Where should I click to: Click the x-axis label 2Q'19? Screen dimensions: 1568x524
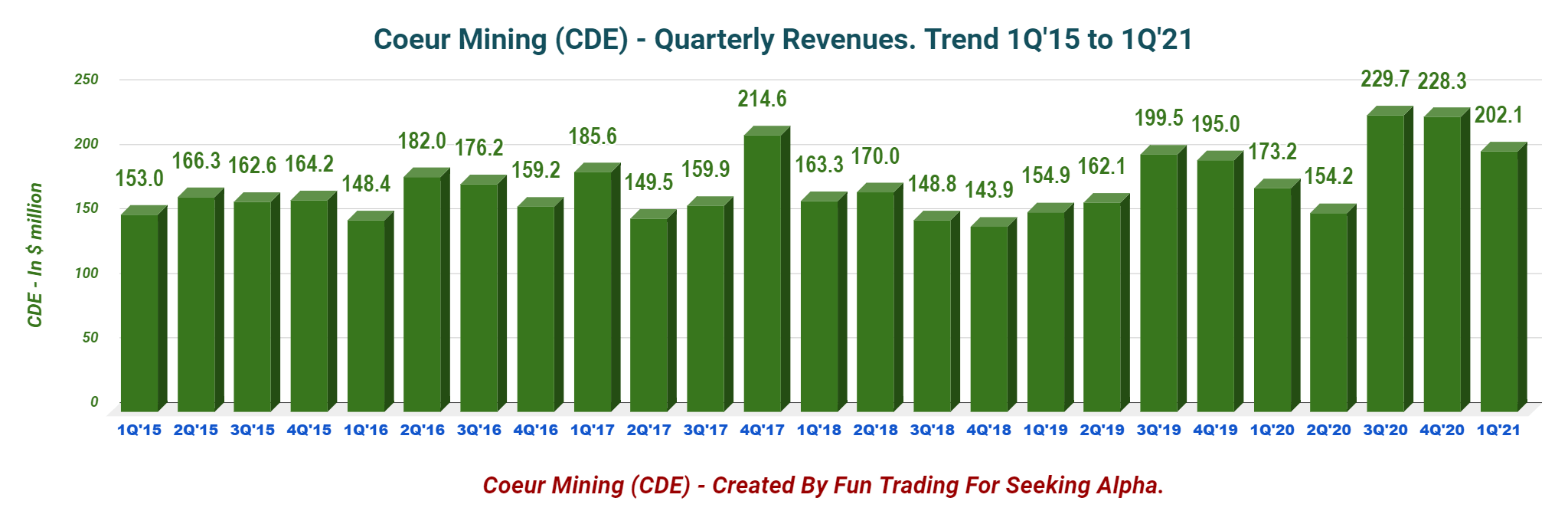click(1102, 431)
